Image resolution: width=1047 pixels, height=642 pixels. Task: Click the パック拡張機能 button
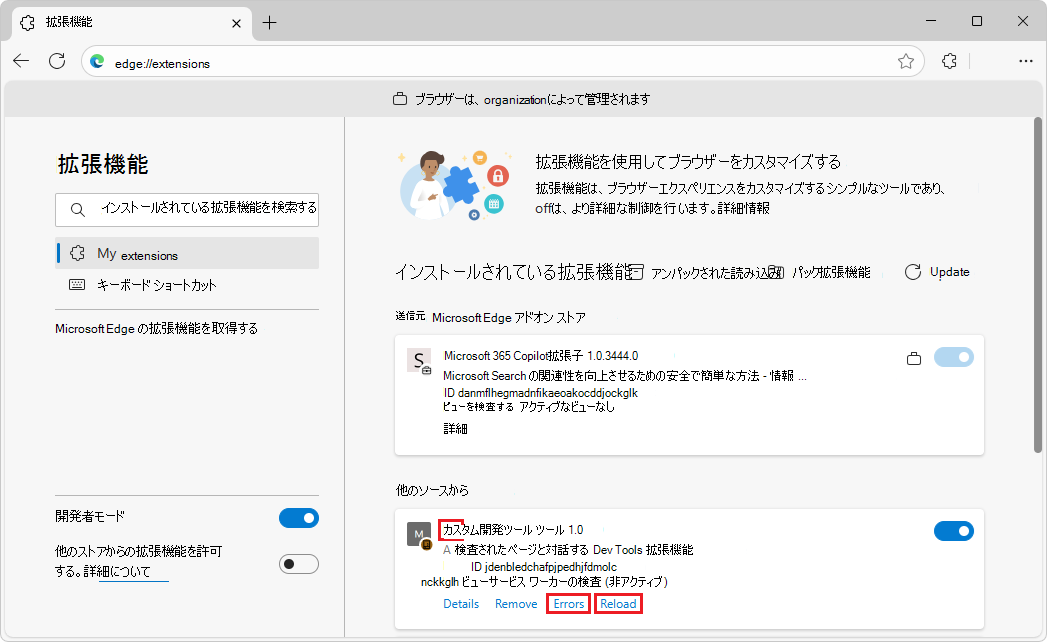(822, 273)
